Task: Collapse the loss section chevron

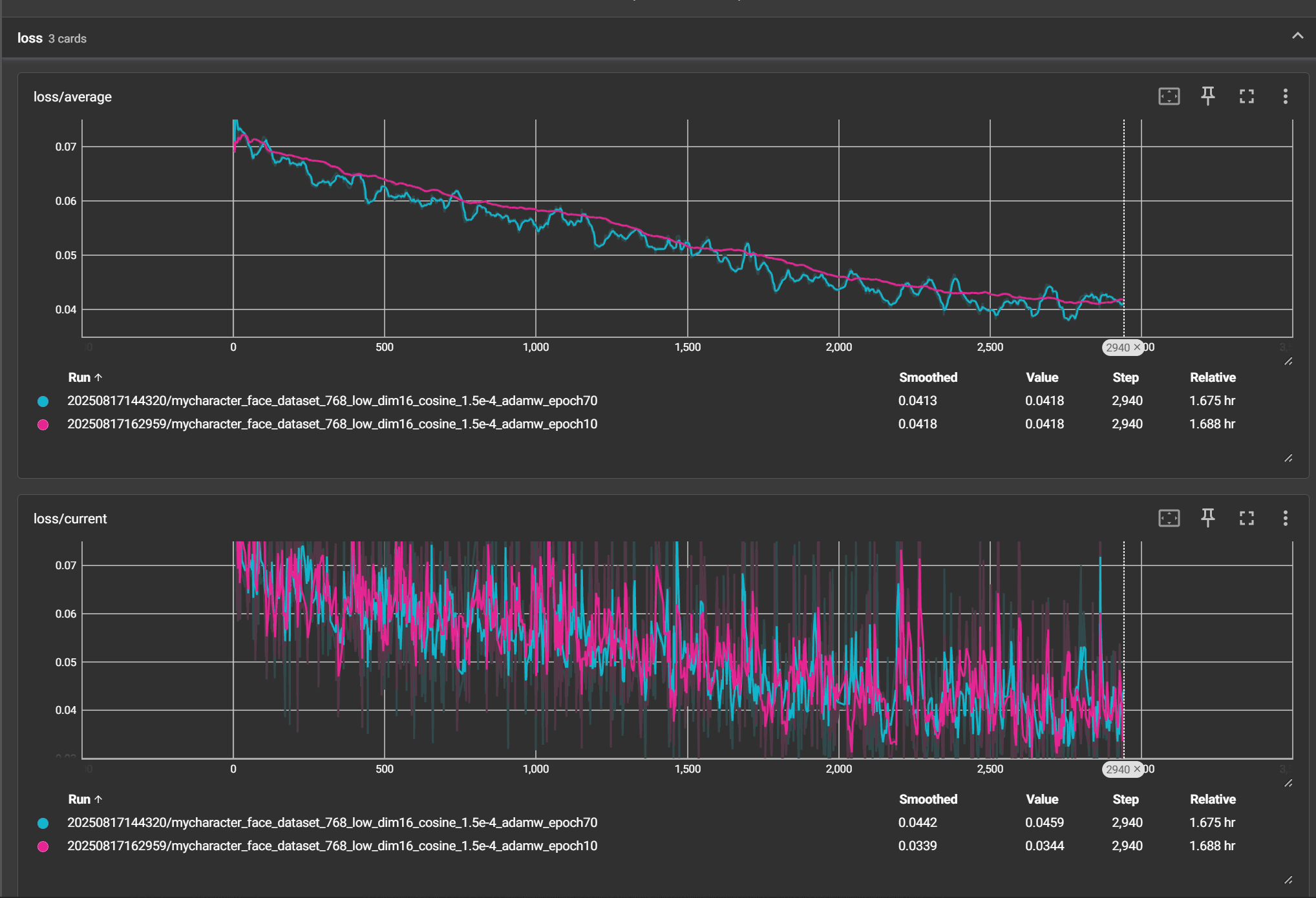Action: (x=1297, y=36)
